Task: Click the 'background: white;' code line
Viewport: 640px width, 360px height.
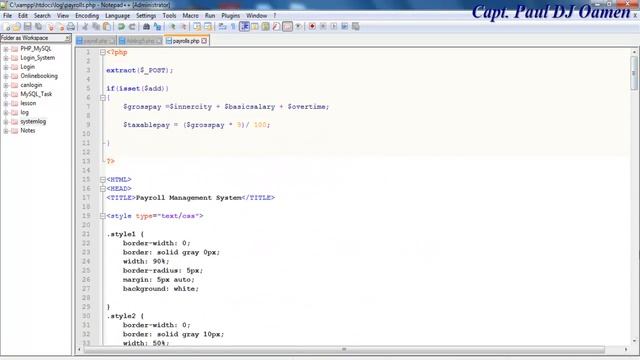Action: coord(161,289)
